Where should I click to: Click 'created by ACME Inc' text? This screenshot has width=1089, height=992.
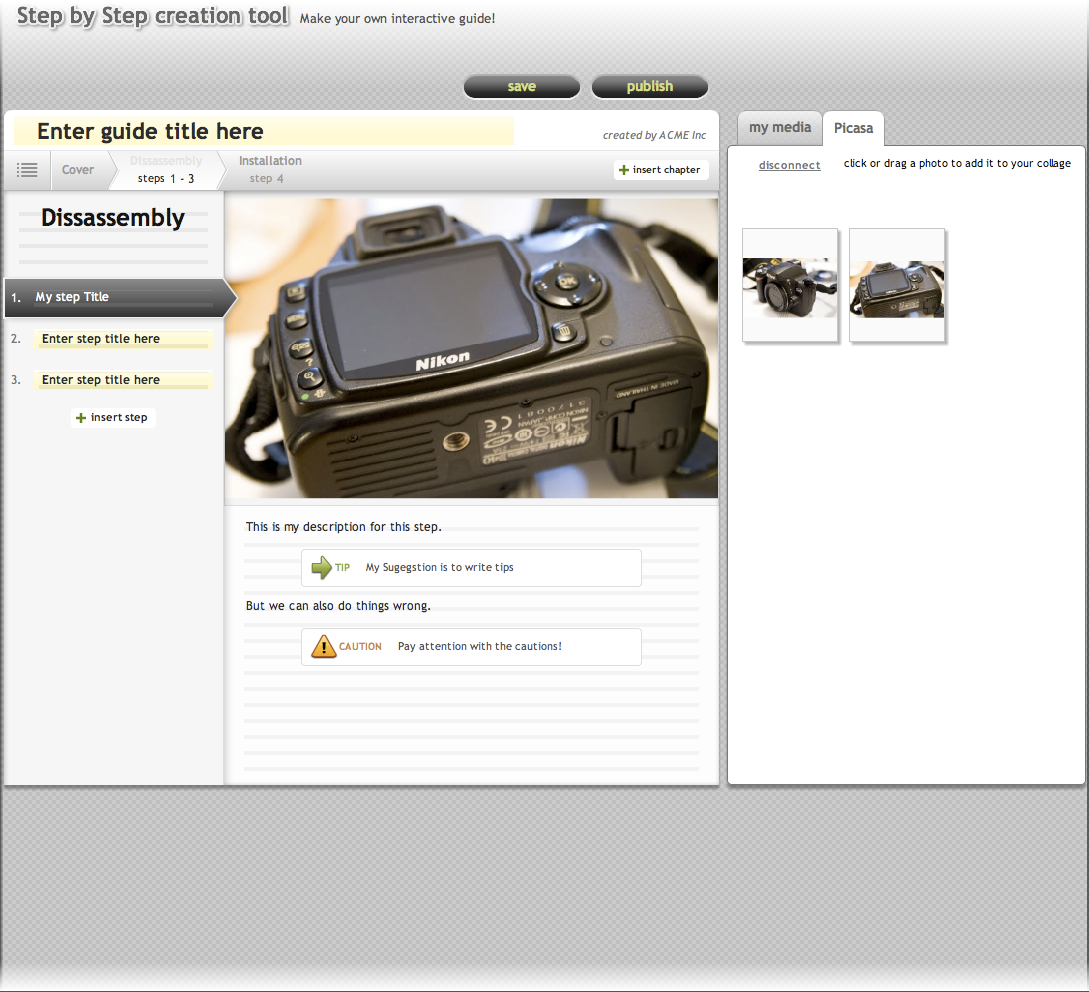pos(654,135)
